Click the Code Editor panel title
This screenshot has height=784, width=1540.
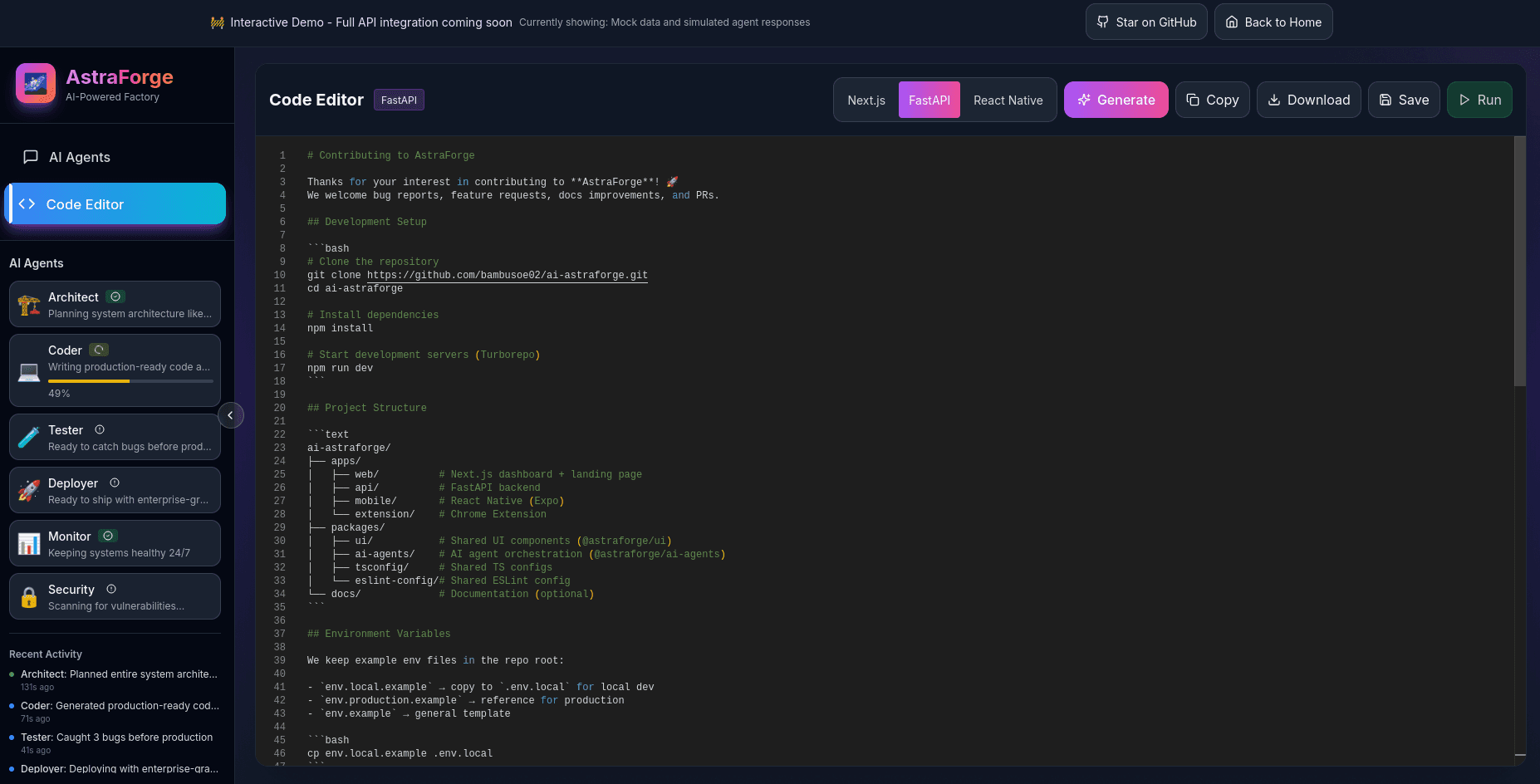pos(316,100)
